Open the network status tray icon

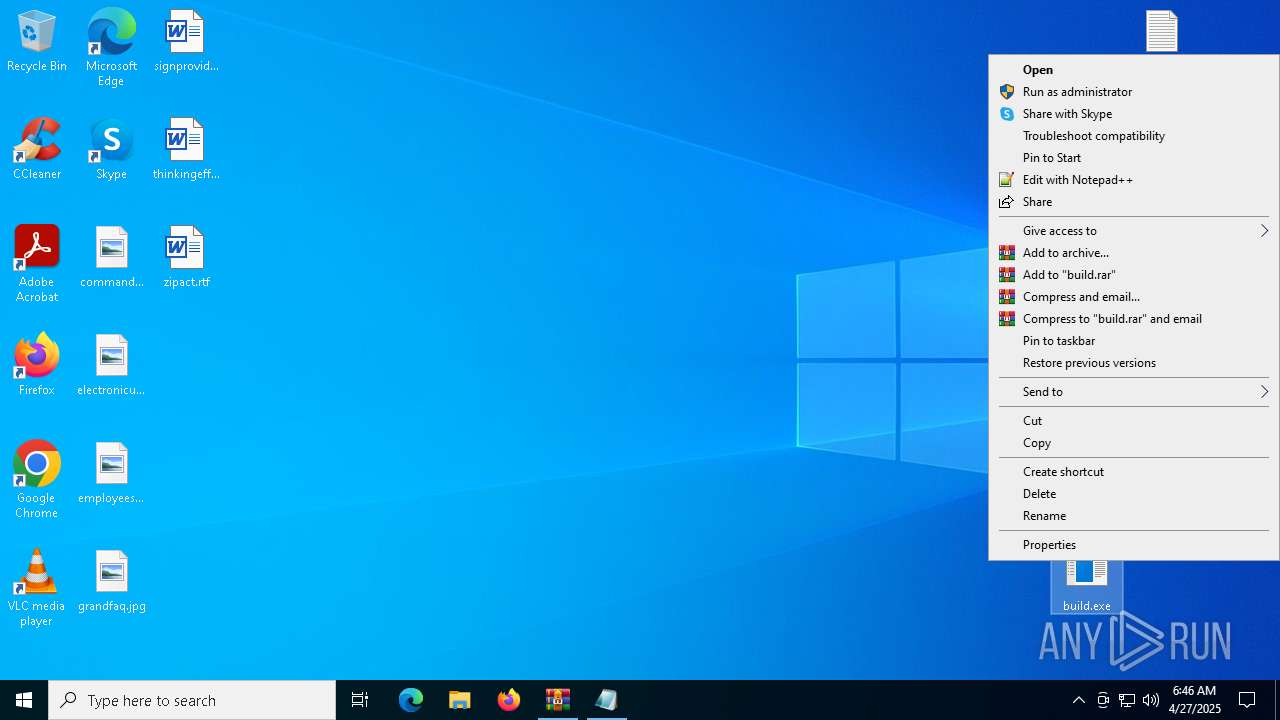point(1127,700)
